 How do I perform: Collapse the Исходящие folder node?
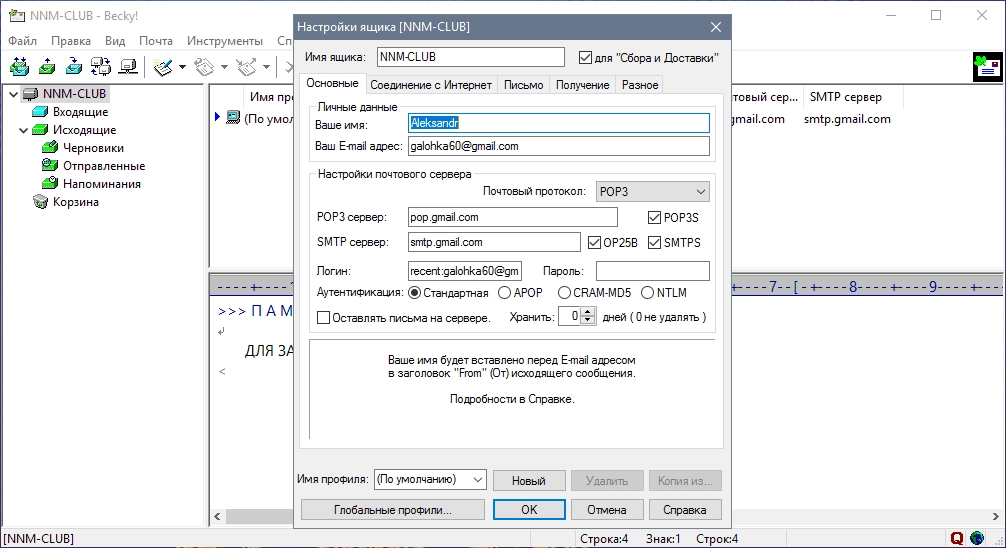(x=24, y=130)
